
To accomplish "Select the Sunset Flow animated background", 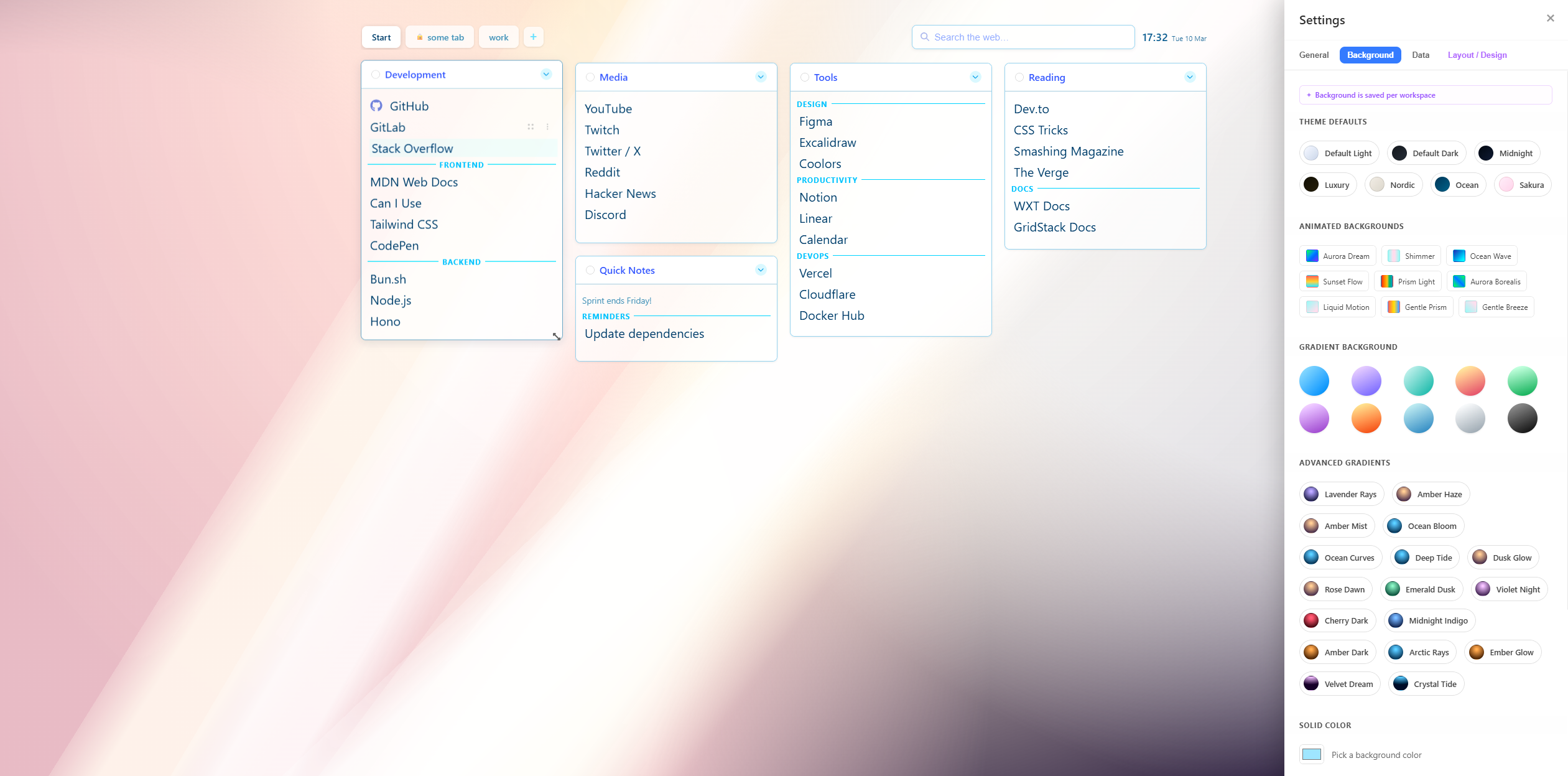I will coord(1334,281).
